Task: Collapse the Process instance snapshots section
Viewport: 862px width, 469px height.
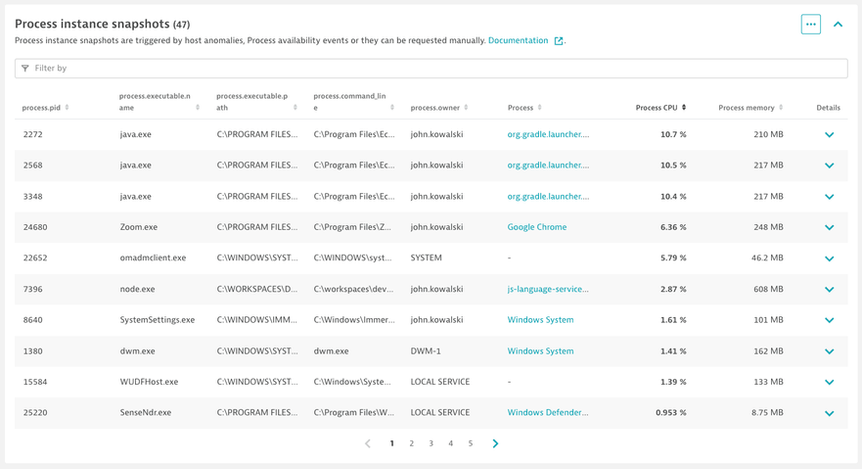Action: pos(838,24)
